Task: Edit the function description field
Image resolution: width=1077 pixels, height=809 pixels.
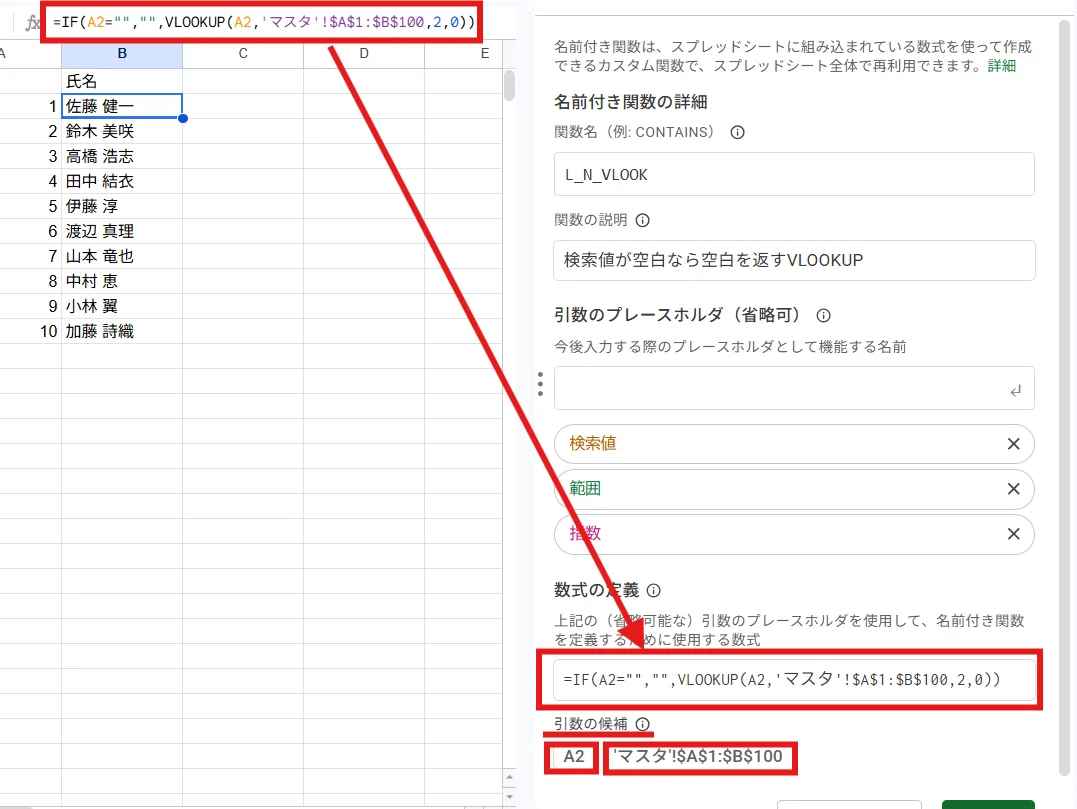Action: point(794,260)
